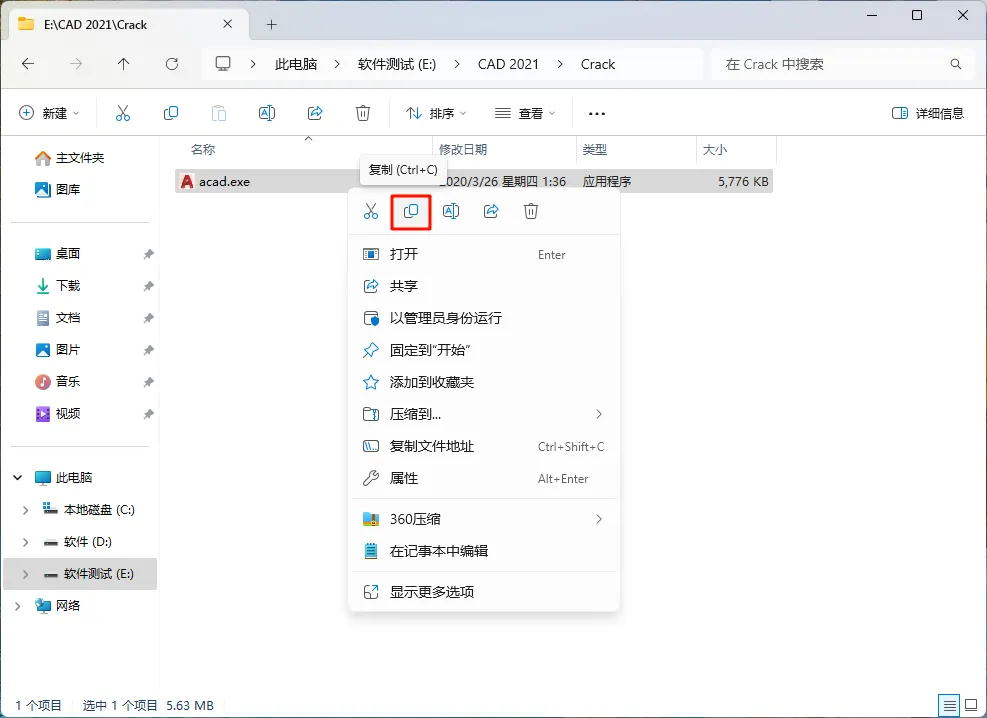Go back with the left arrow
Viewport: 987px width, 718px height.
(x=28, y=64)
